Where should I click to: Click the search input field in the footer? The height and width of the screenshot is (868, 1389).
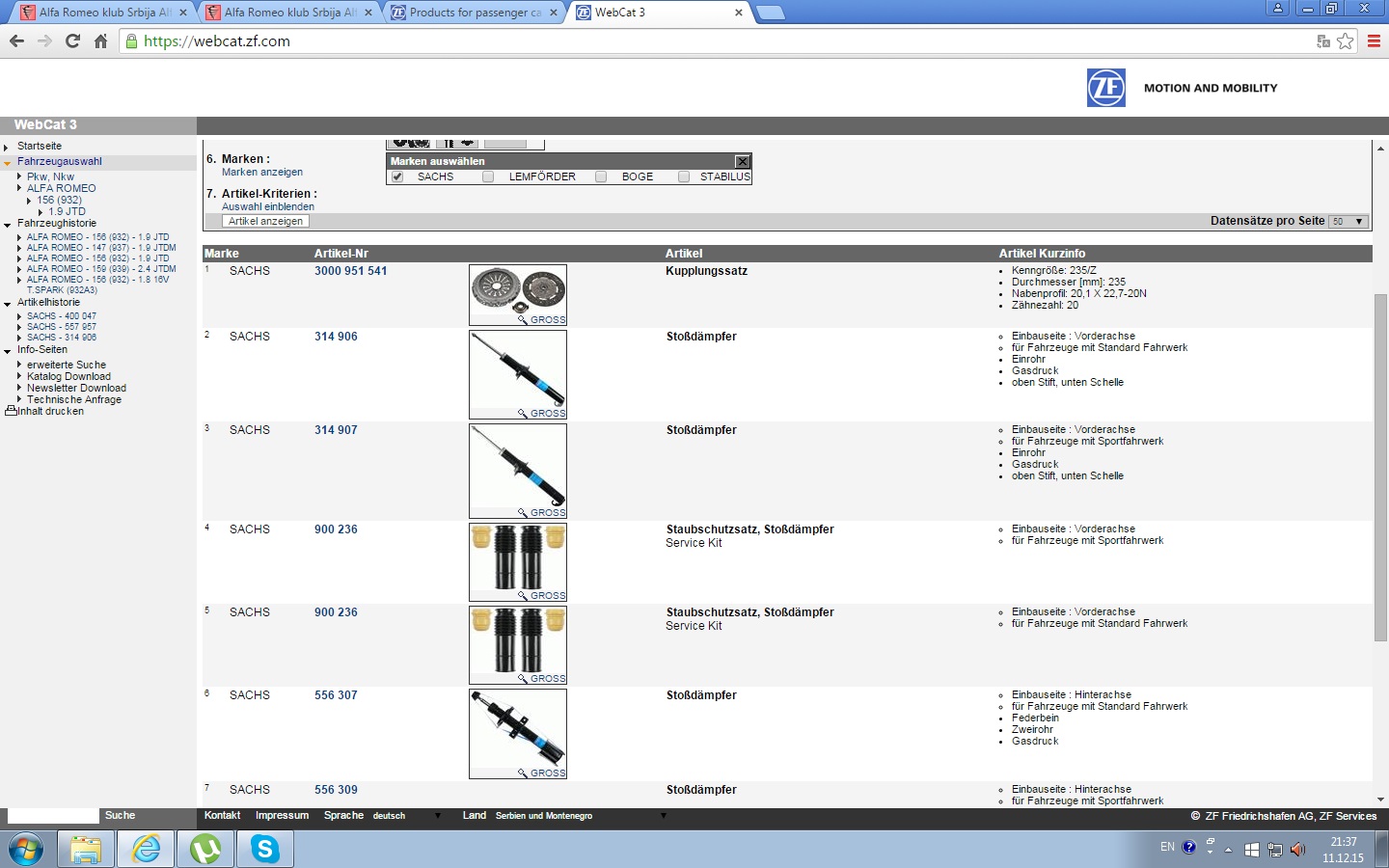tap(52, 816)
